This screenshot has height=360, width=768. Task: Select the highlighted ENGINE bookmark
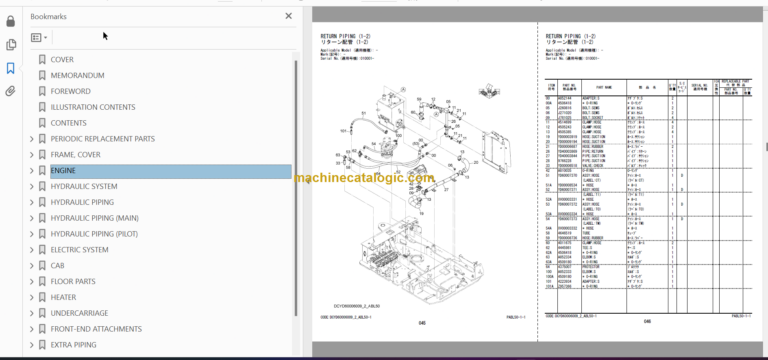(170, 171)
